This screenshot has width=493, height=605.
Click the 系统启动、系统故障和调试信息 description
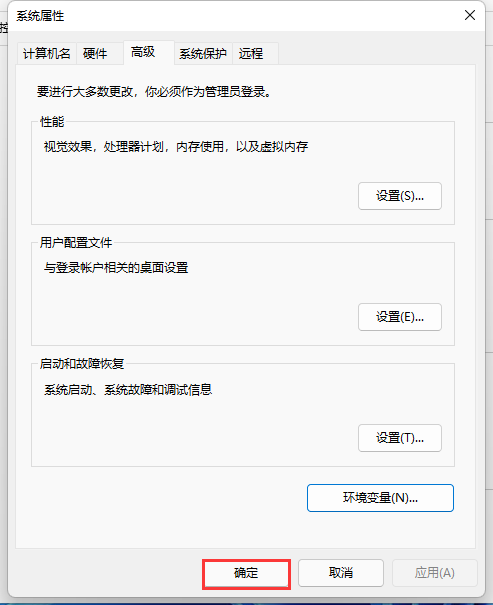pos(128,389)
